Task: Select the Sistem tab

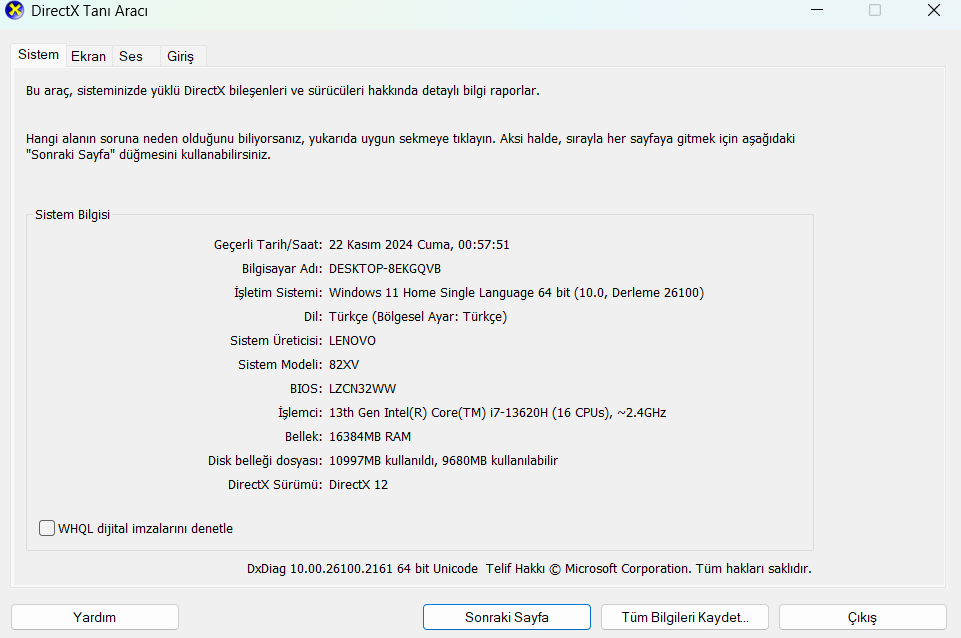Action: tap(39, 55)
